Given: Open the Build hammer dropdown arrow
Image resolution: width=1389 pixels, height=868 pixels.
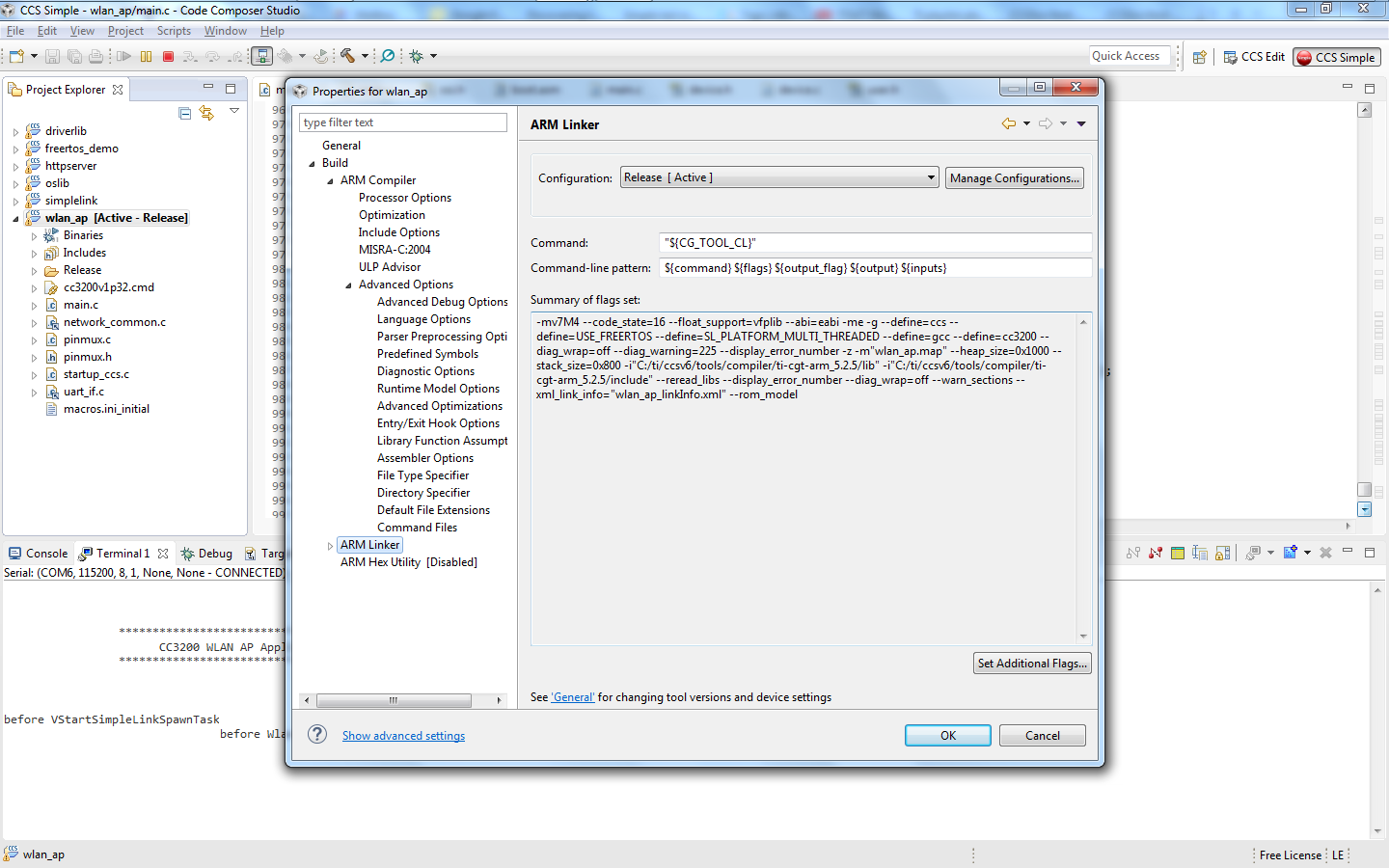Looking at the screenshot, I should coord(365,56).
